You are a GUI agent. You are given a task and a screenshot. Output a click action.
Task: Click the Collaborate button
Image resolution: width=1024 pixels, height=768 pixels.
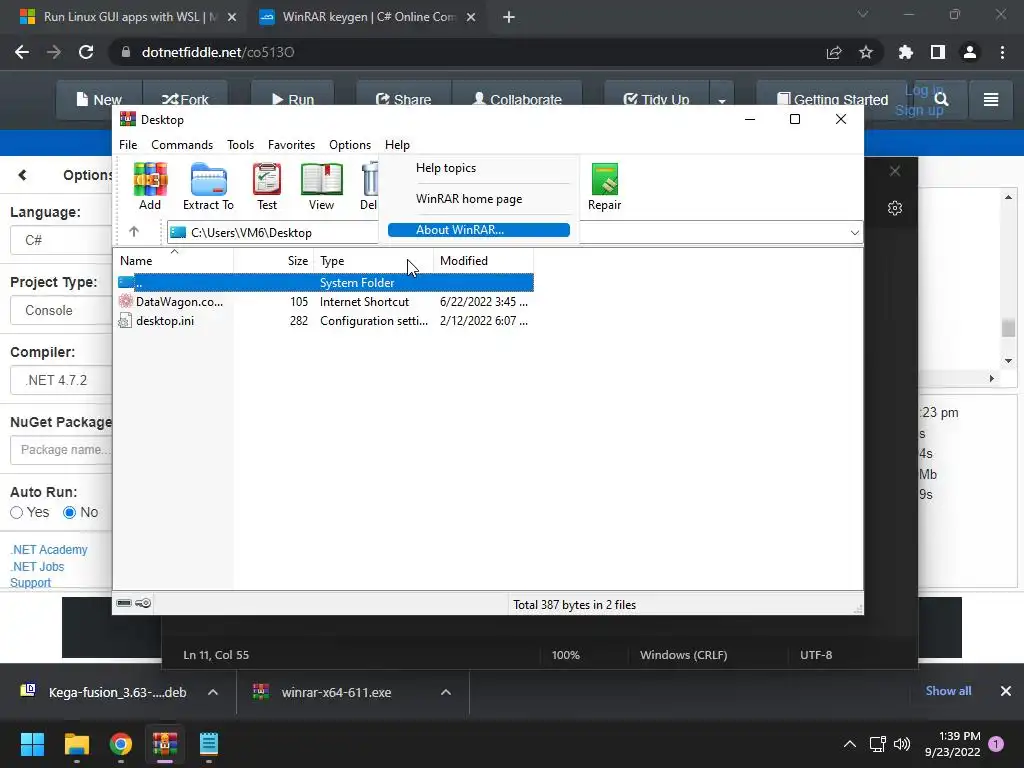517,100
